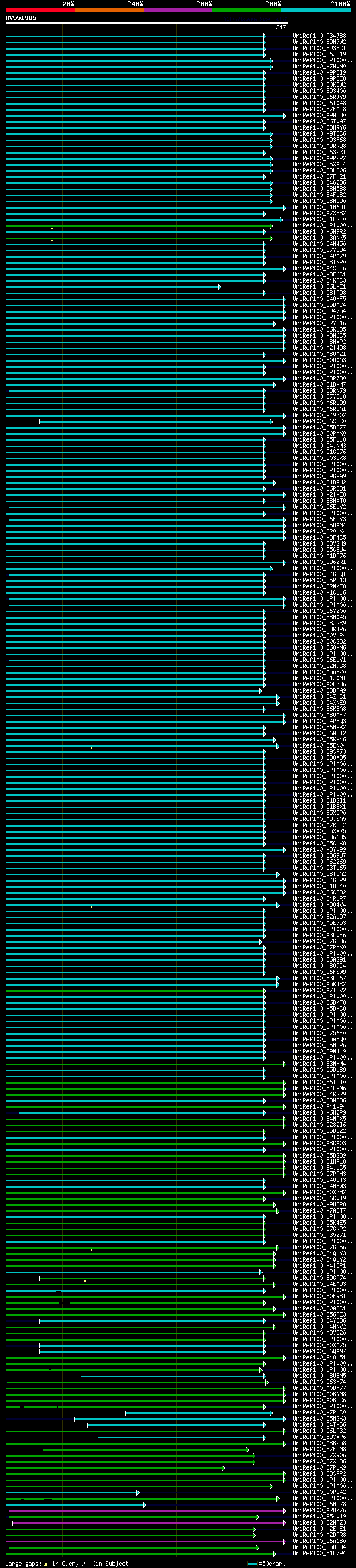Select the UniRef100_B9GT74 label
Screen dimensions: 356x1568
click(x=319, y=1278)
